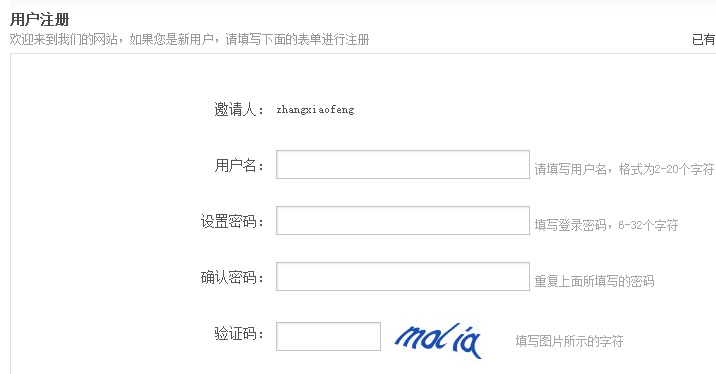Select the 确认密码 confirm password field
Screen dimensions: 716x374
403,276
